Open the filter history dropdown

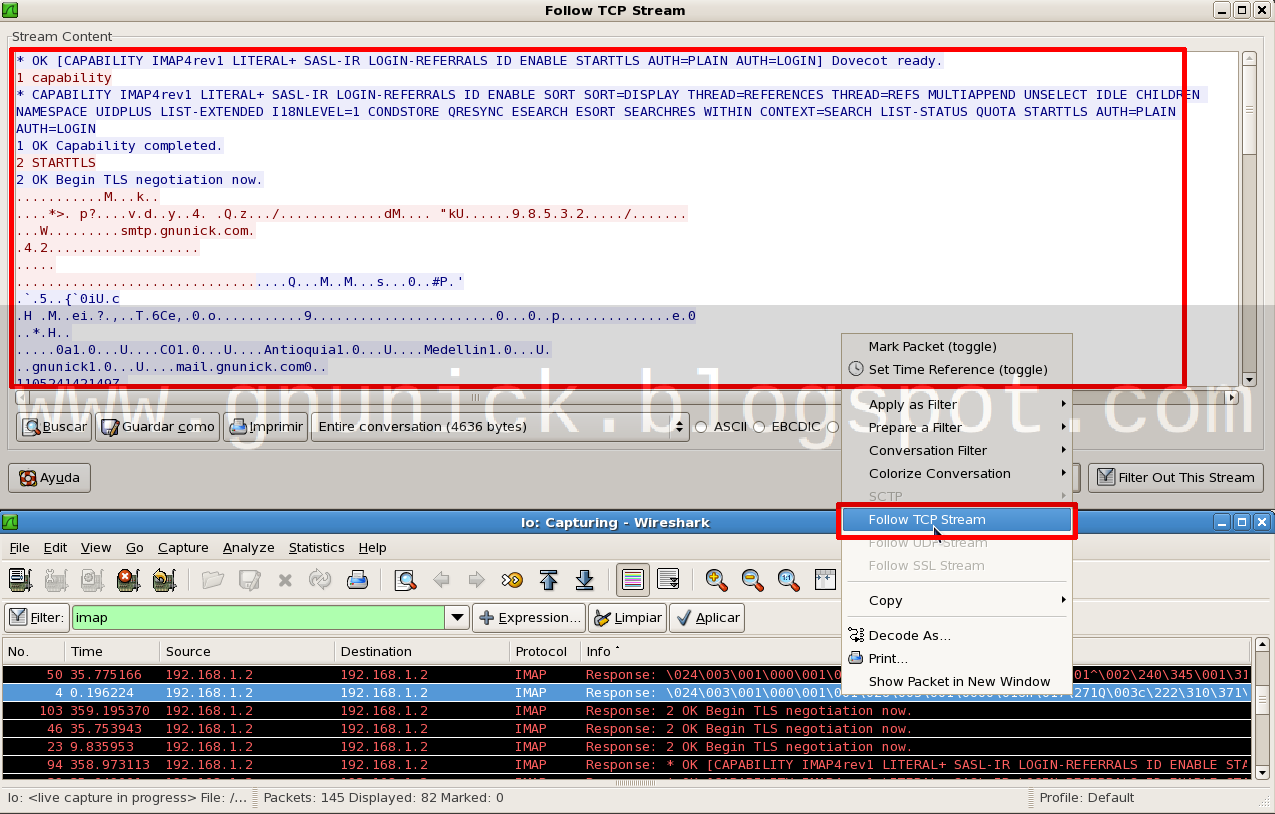pos(457,617)
